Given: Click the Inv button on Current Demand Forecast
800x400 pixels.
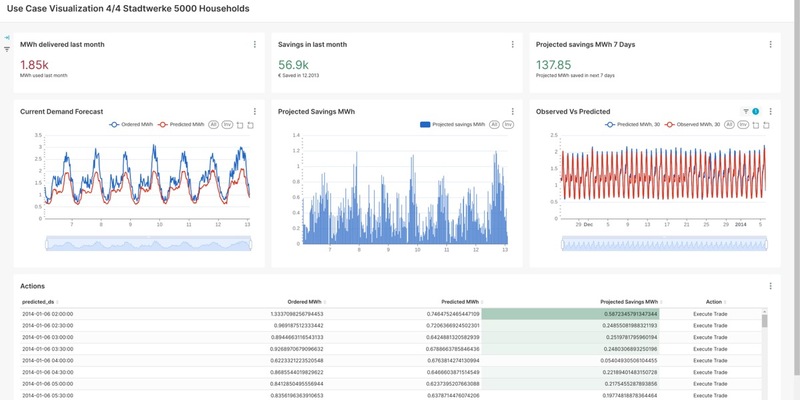Looking at the screenshot, I should [226, 125].
